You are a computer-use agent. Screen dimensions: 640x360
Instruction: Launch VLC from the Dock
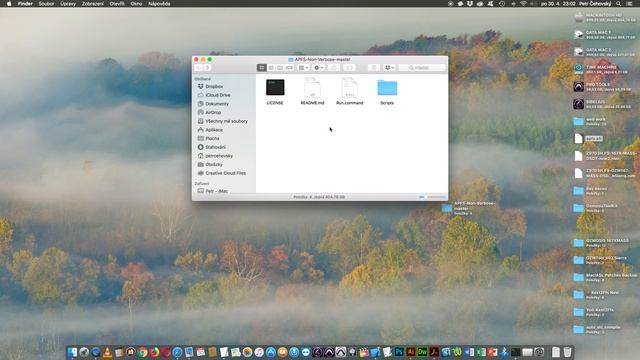(x=107, y=352)
